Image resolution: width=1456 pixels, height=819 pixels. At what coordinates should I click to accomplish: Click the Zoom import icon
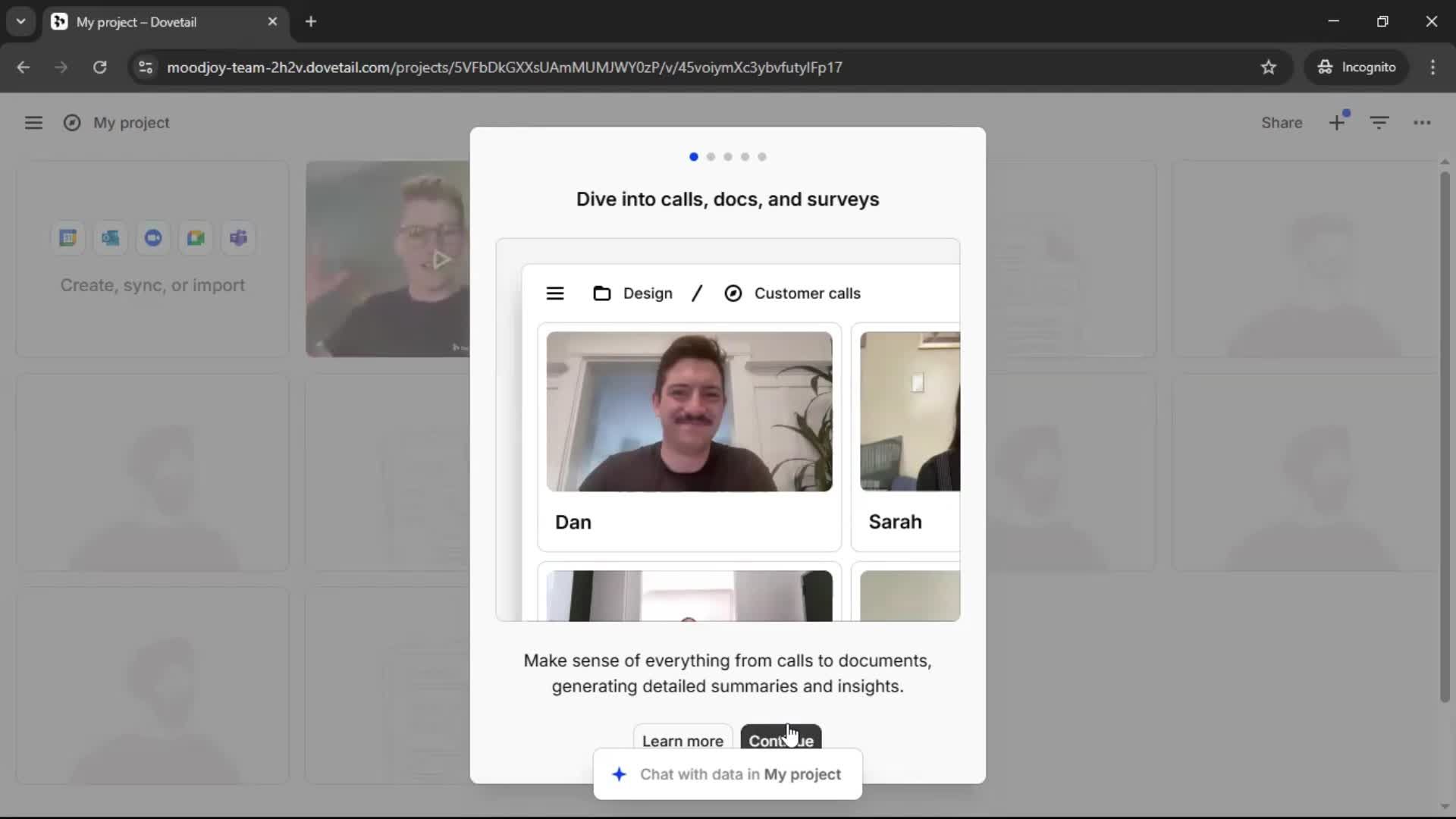click(153, 238)
